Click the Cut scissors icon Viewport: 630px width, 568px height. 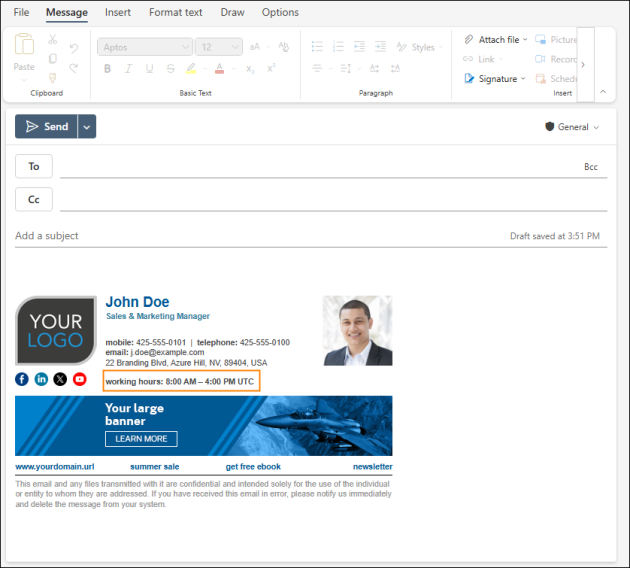[53, 39]
